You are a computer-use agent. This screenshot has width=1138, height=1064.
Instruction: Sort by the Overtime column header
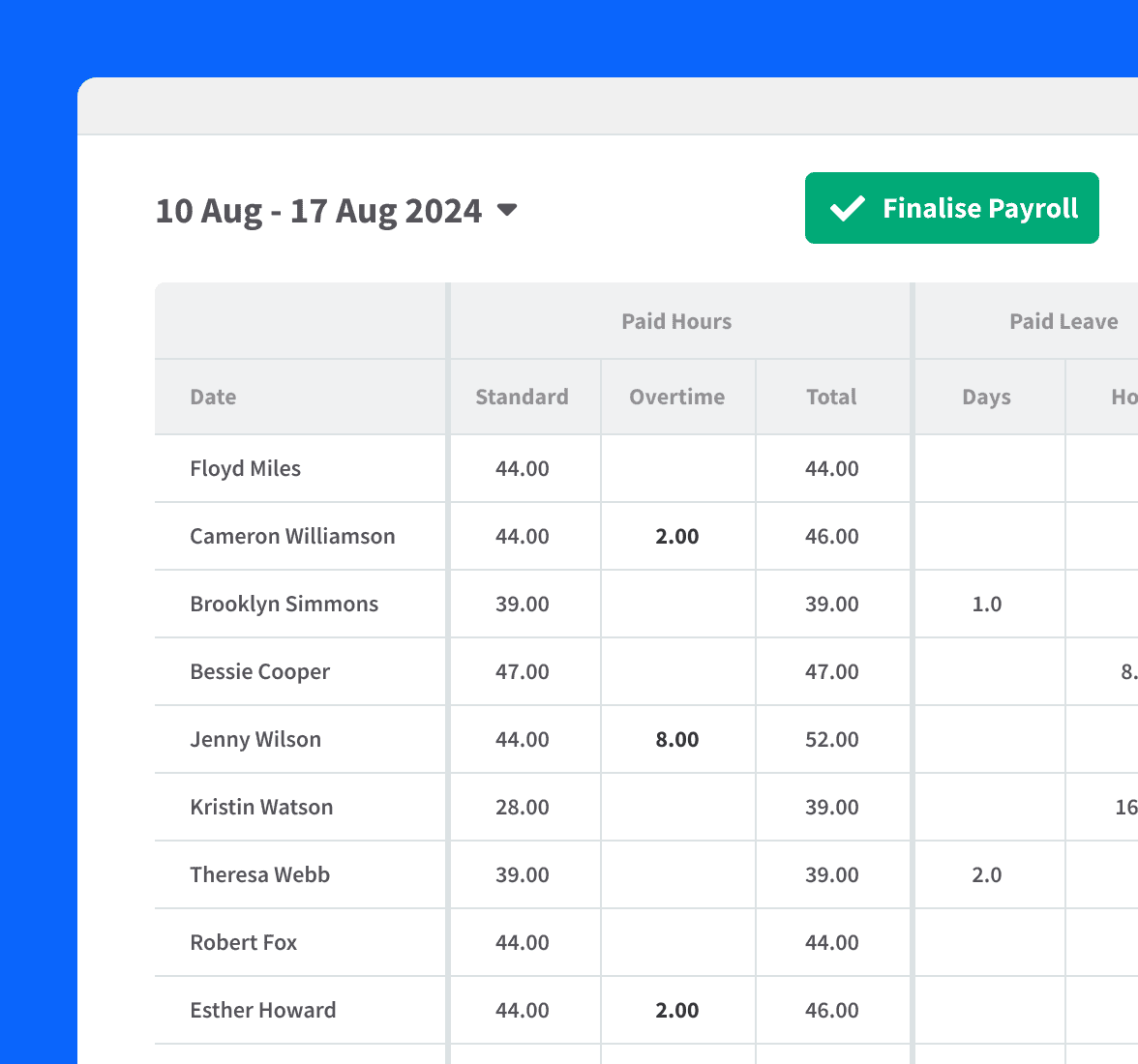tap(676, 397)
